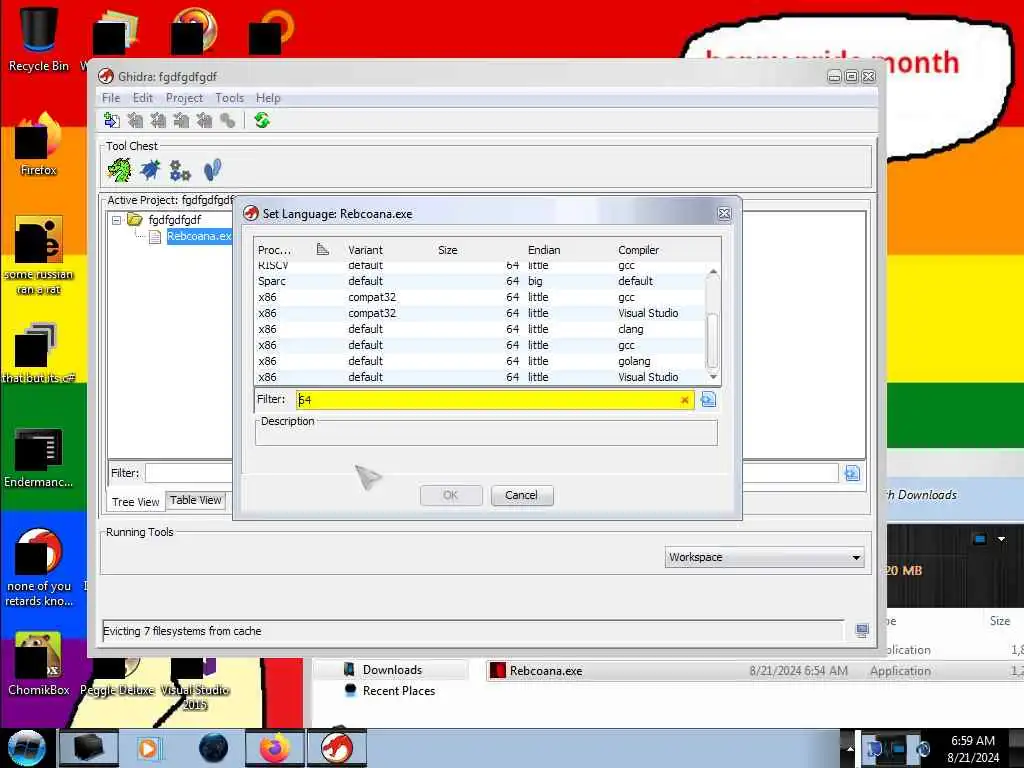Click the language list scrollbar down arrow
Screen dimensions: 1024x768
coord(713,377)
